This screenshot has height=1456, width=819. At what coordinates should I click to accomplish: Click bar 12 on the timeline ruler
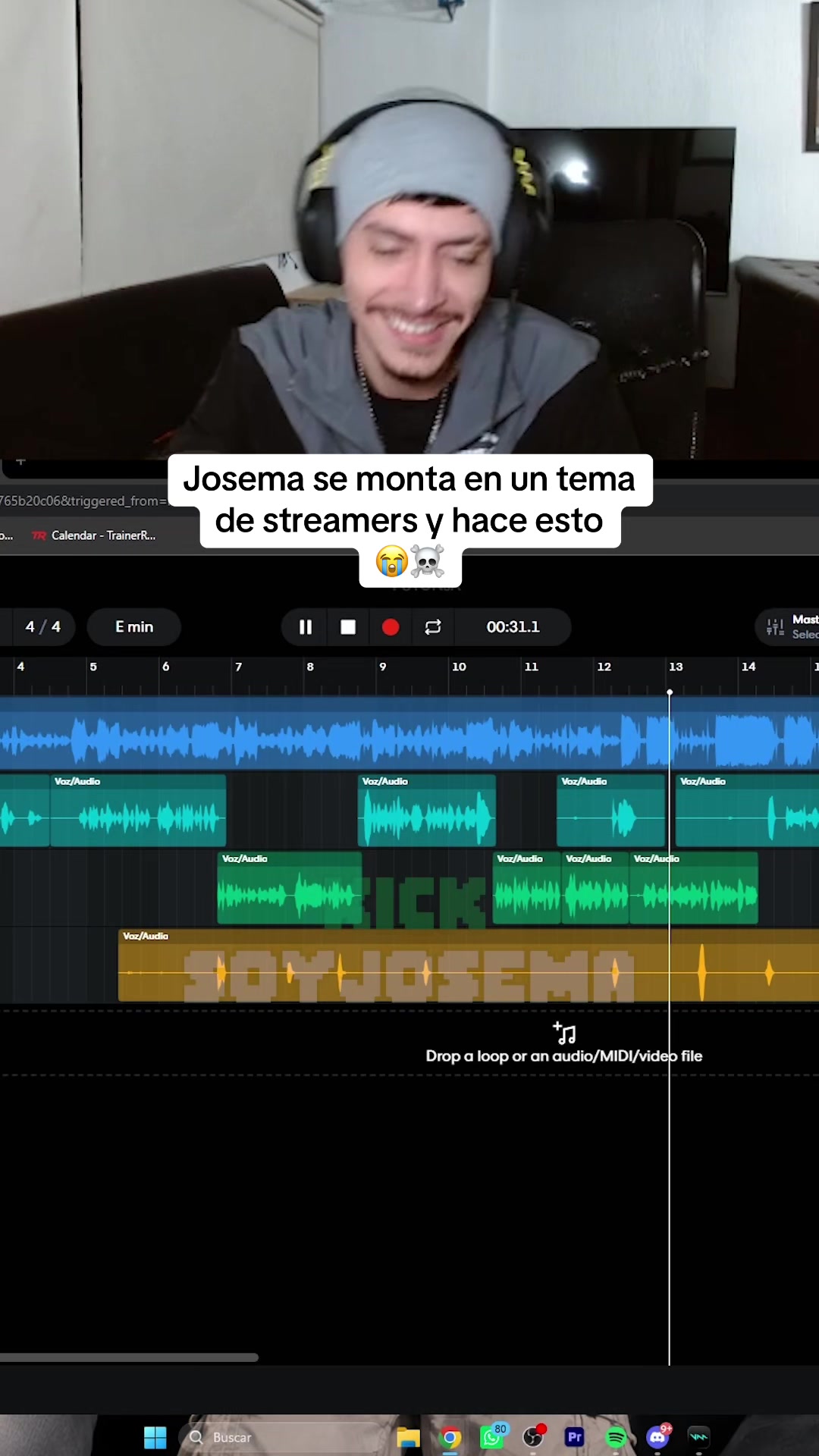604,667
